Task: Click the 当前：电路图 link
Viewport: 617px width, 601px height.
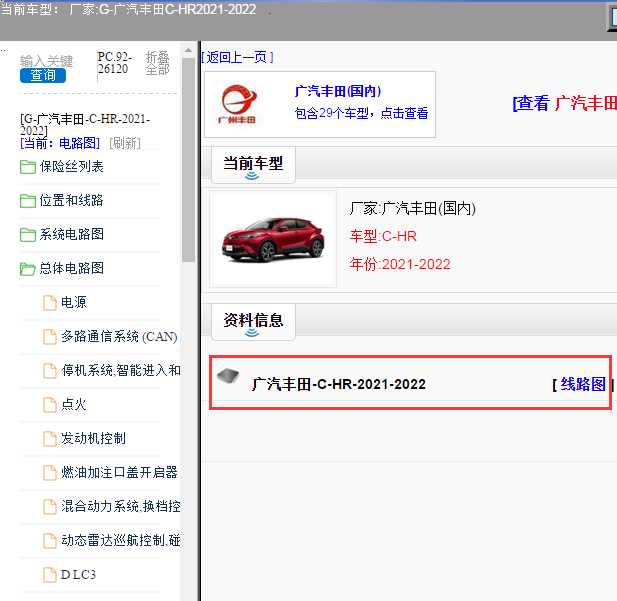Action: click(x=60, y=143)
